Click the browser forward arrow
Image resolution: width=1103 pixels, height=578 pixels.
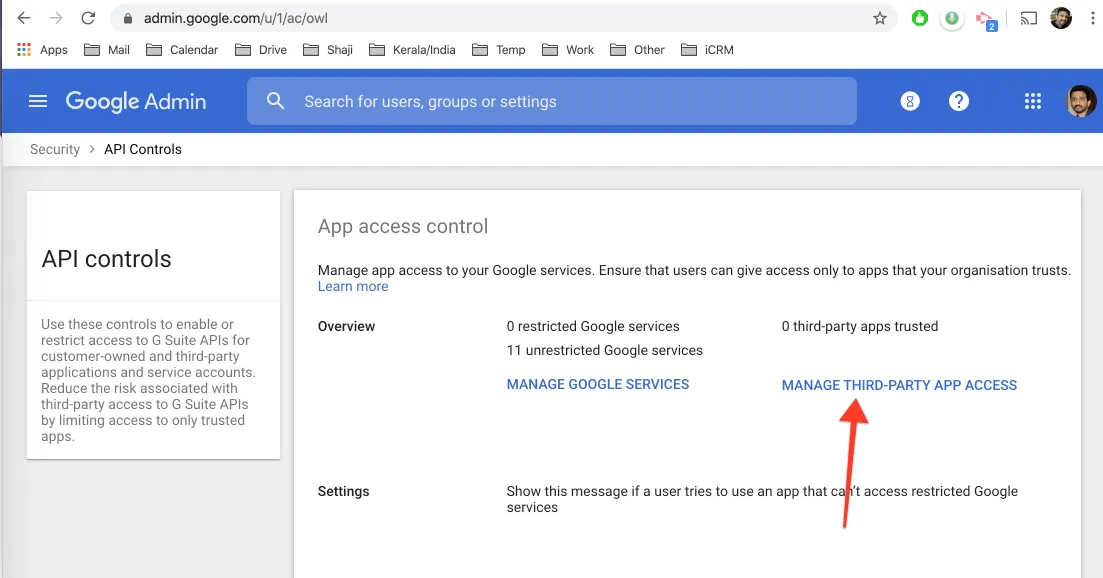click(56, 18)
